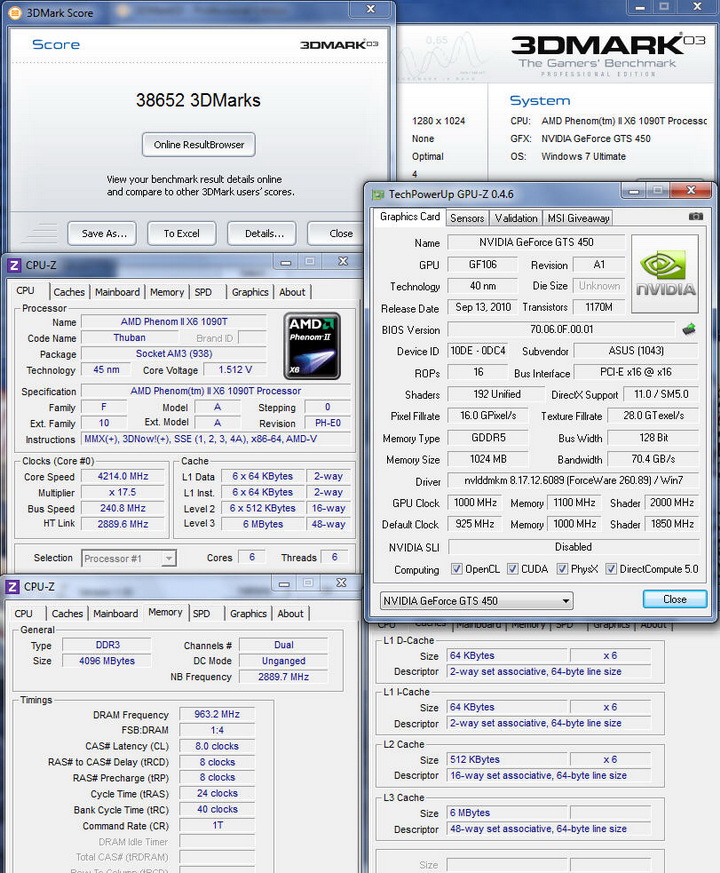Click the DRAM Frequency value 963.2 MHz

[217, 714]
